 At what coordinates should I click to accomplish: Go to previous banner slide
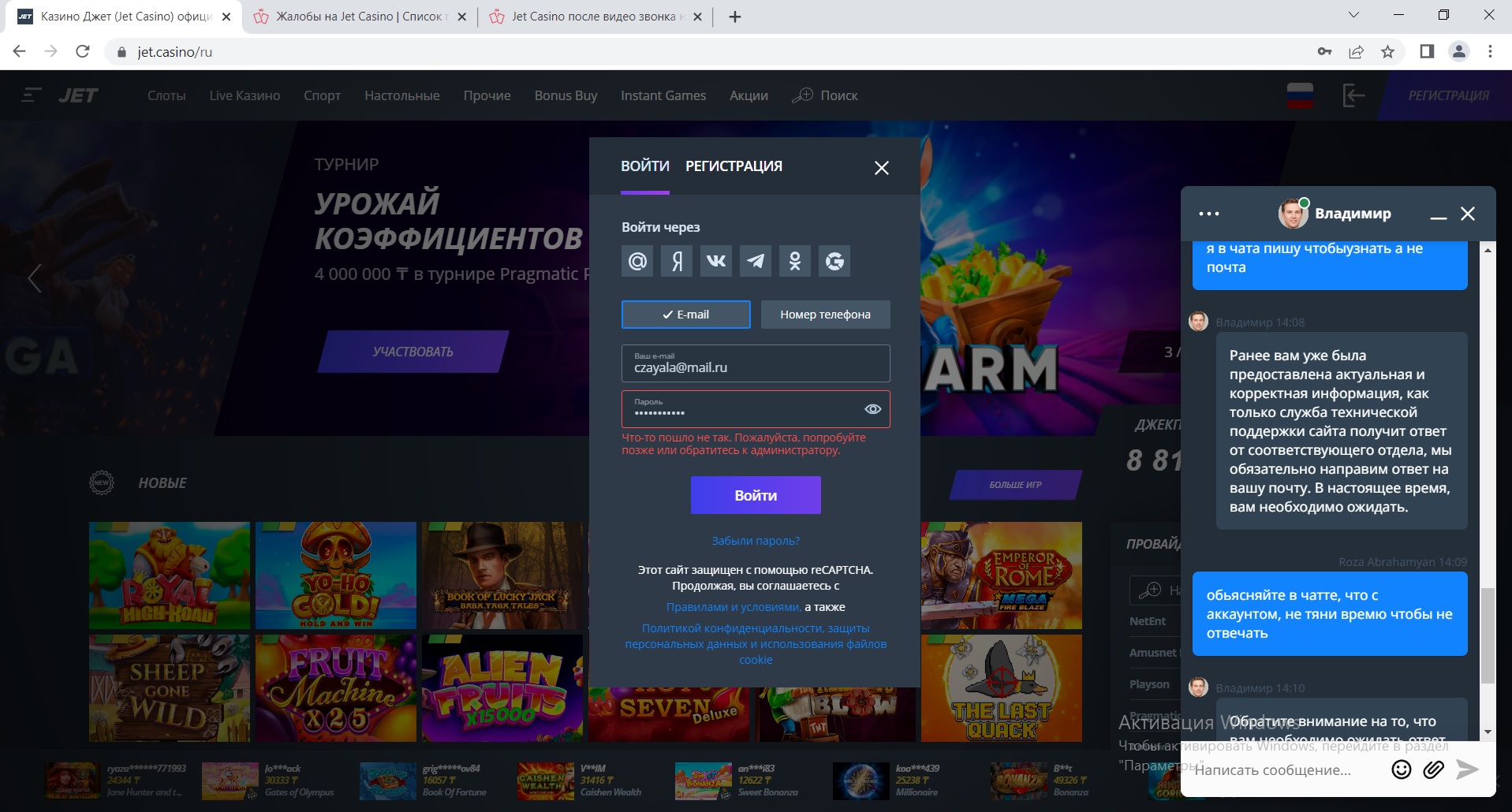35,277
